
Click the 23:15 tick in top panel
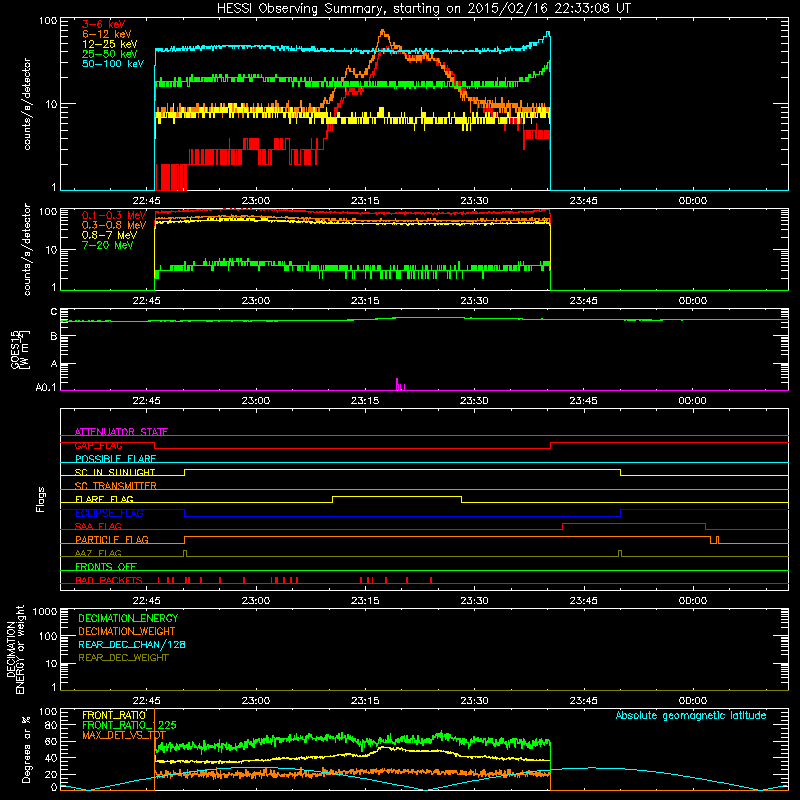pyautogui.click(x=365, y=201)
